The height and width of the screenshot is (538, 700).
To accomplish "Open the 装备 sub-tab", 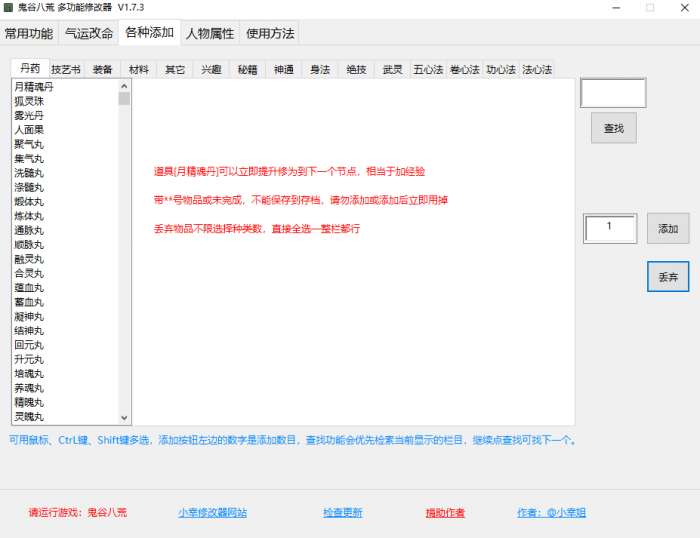I will (x=102, y=70).
